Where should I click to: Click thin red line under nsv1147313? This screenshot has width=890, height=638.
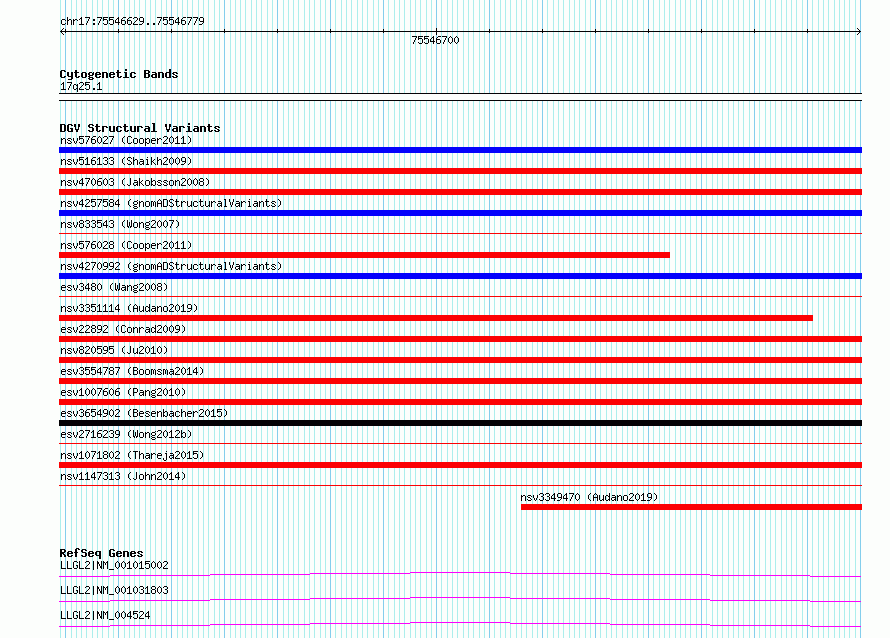(460, 485)
